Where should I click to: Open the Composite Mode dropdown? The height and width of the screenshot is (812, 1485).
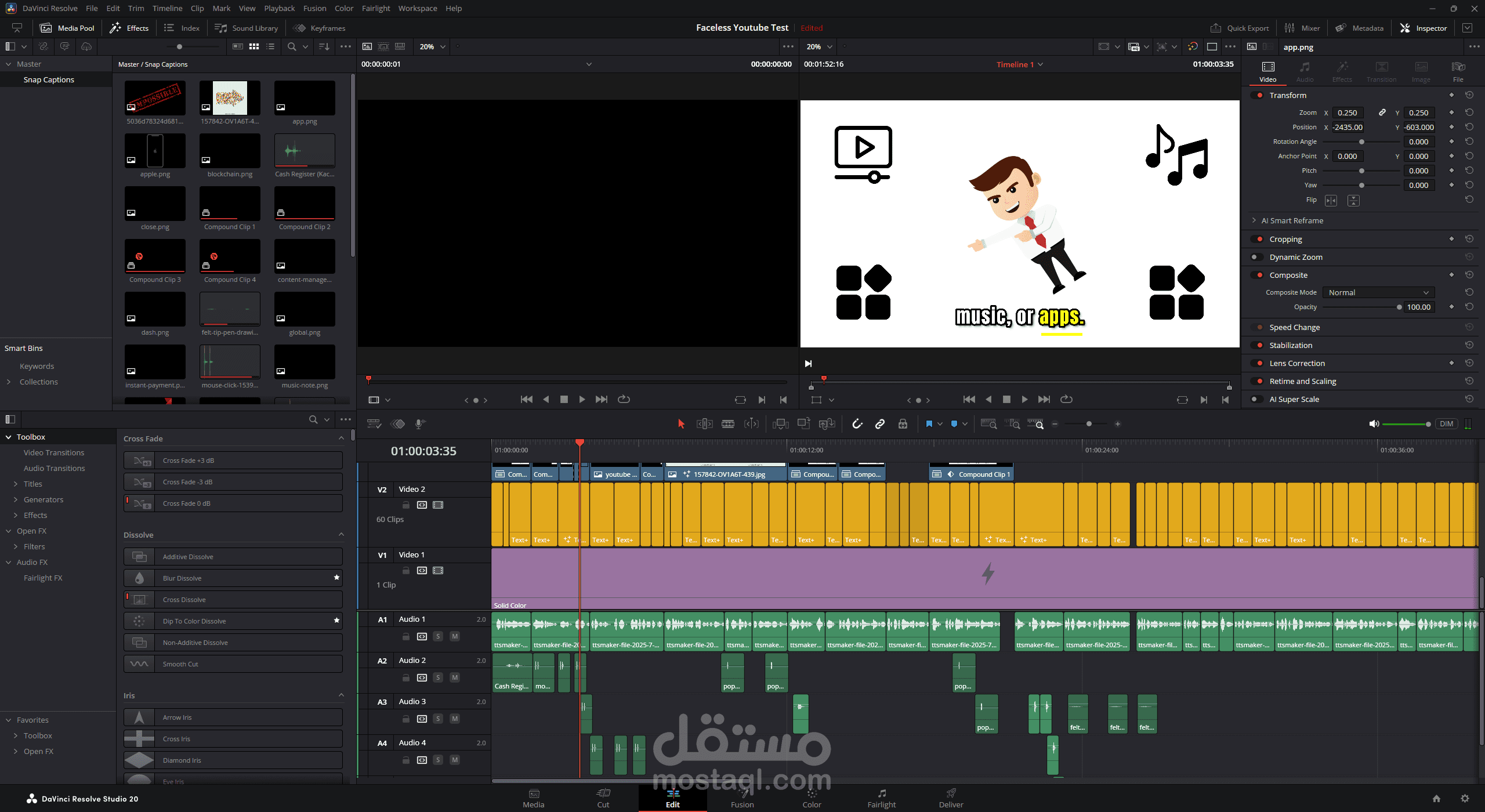click(1378, 292)
